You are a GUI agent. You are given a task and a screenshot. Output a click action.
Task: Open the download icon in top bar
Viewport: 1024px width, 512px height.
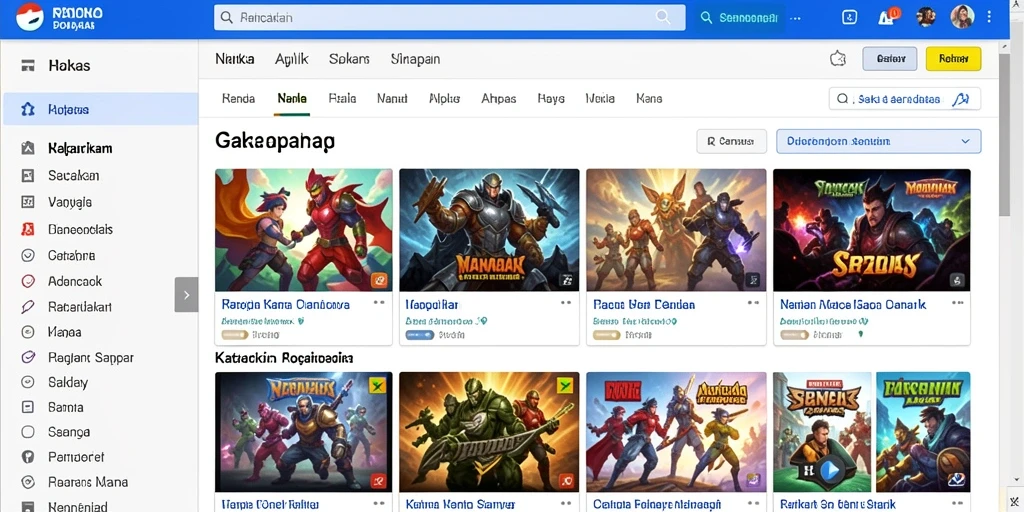click(850, 18)
